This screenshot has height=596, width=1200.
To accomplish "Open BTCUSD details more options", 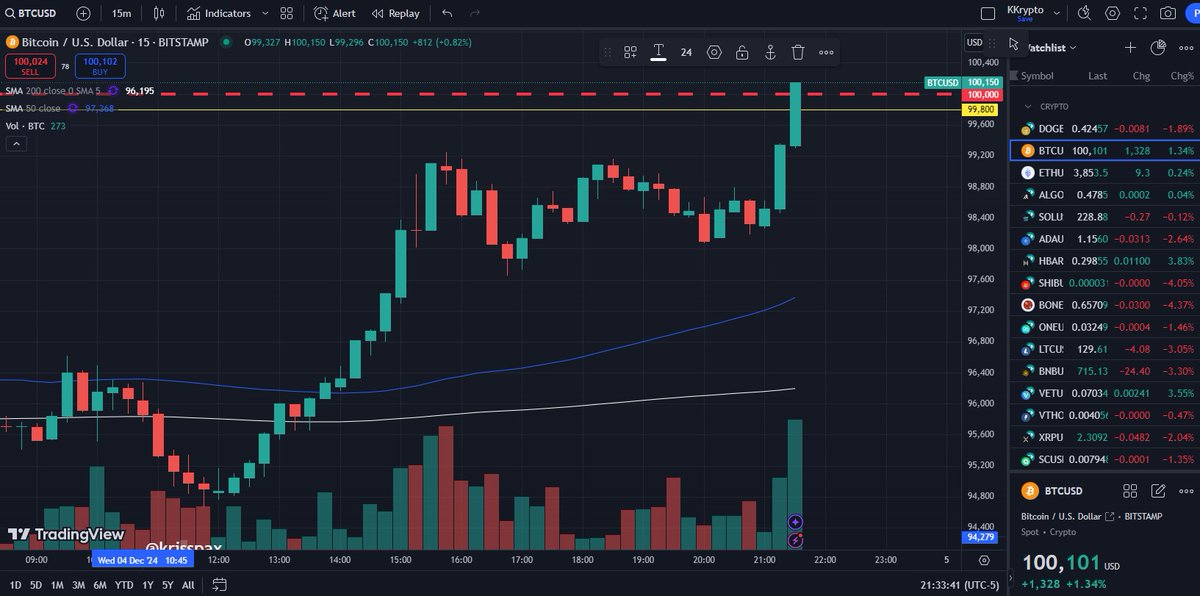I will 1186,491.
